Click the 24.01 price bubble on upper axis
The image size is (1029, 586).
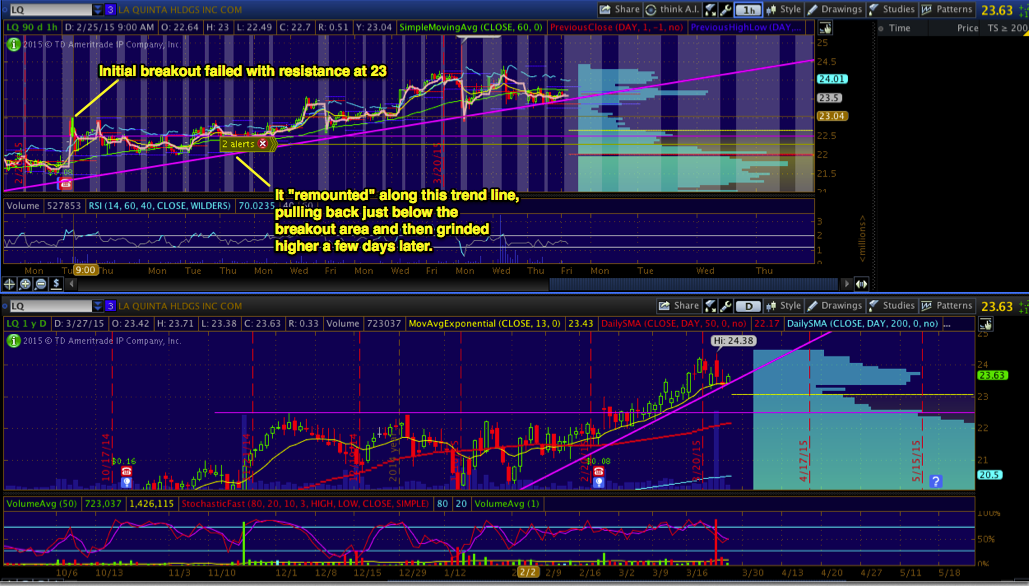pyautogui.click(x=830, y=79)
